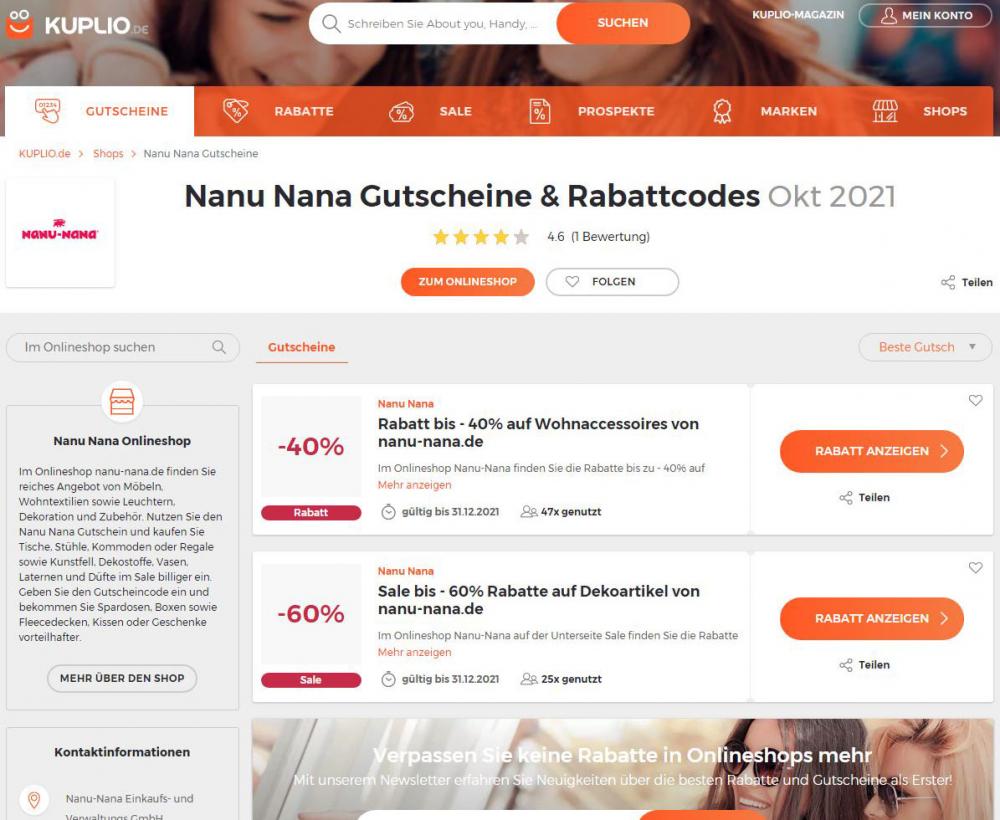
Task: Click the magnifier icon in top search bar
Action: (331, 24)
